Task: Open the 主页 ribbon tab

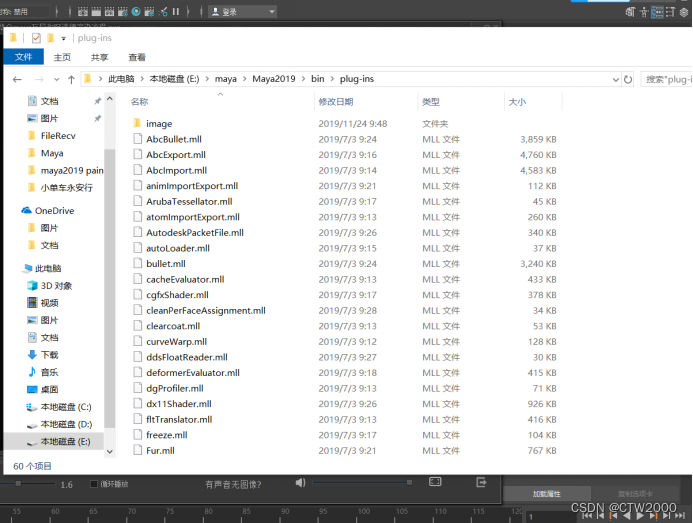Action: click(62, 57)
